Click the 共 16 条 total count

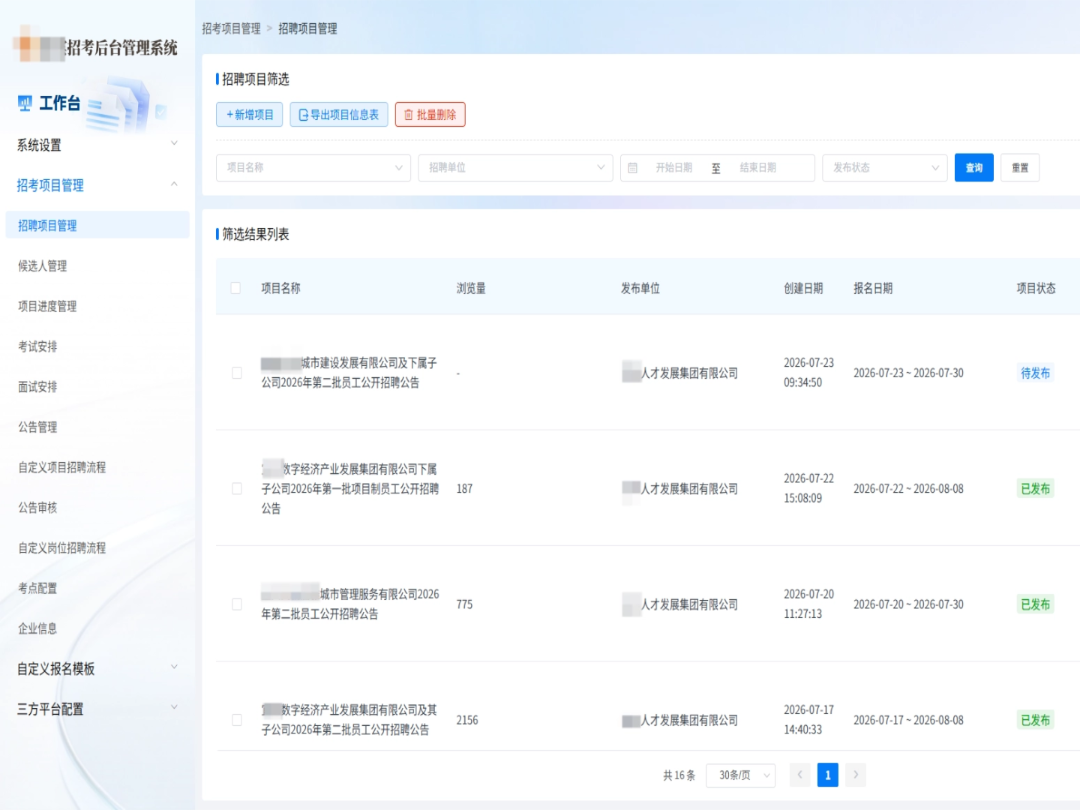[x=679, y=775]
